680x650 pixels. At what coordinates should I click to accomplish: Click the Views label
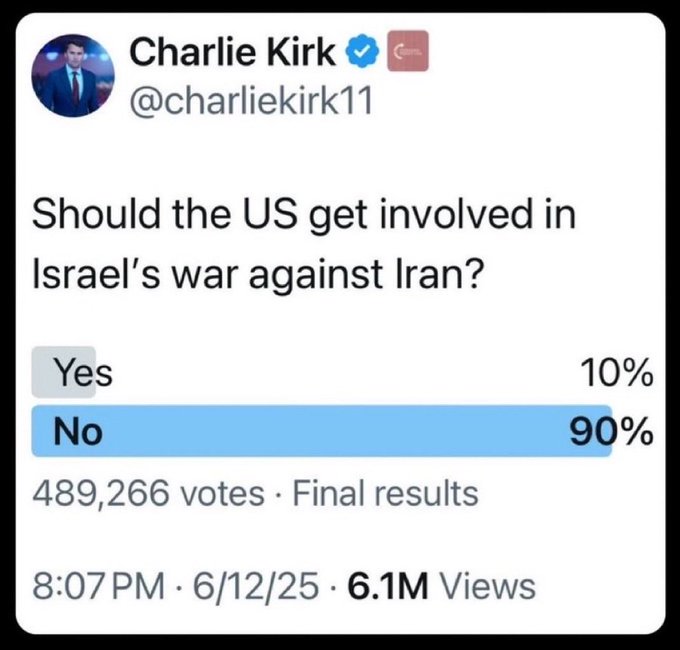coord(488,586)
